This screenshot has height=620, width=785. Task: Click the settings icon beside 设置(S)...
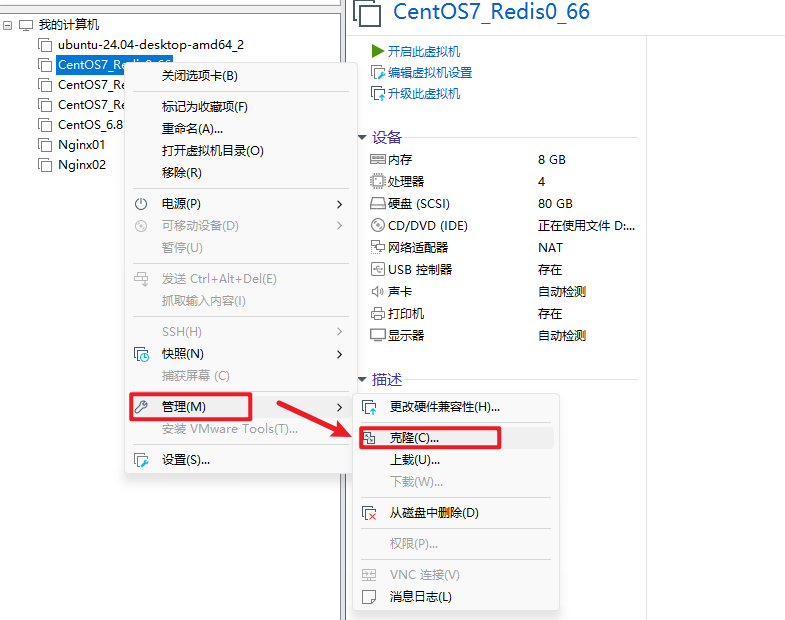[x=141, y=460]
